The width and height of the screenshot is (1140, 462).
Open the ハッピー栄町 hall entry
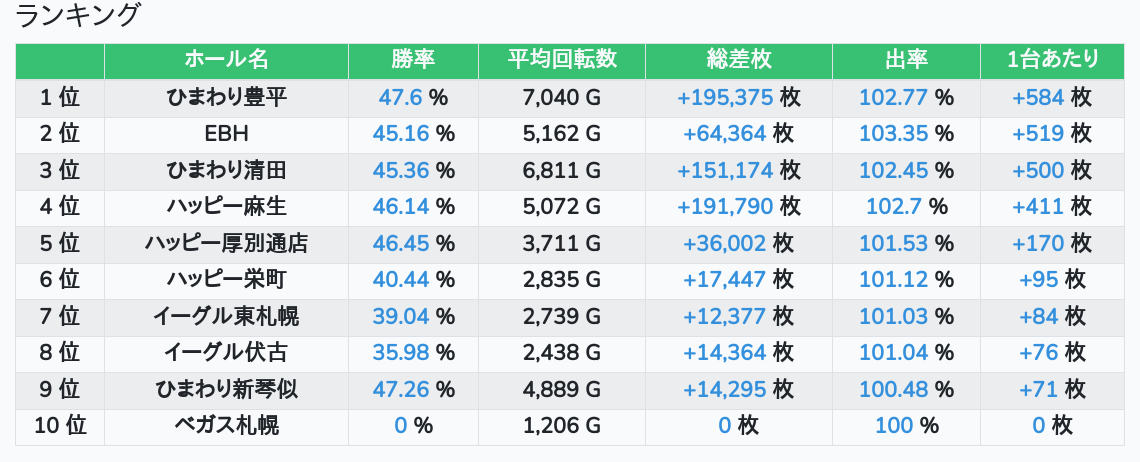tap(226, 280)
